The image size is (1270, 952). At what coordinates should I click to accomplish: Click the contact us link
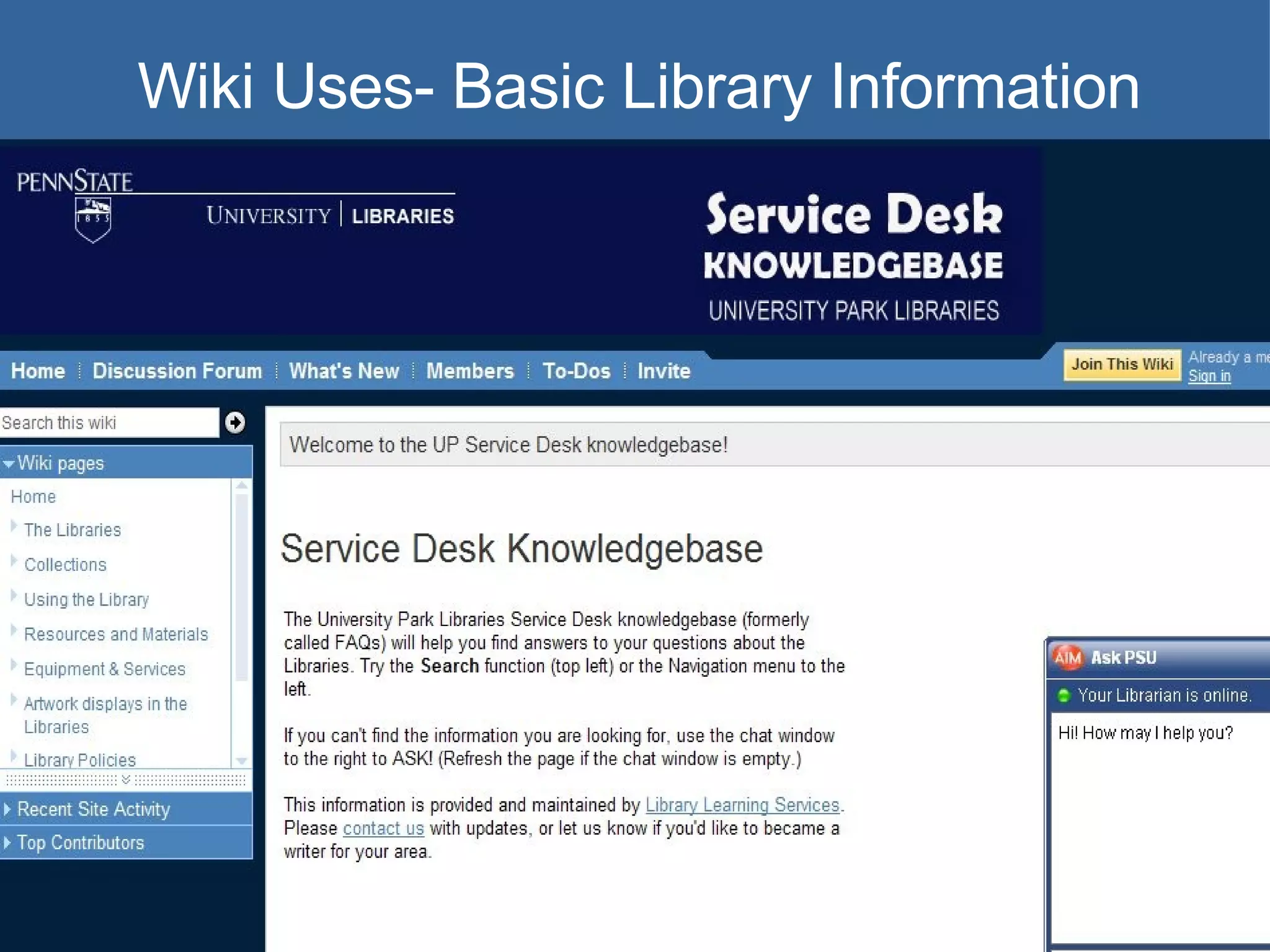[383, 829]
